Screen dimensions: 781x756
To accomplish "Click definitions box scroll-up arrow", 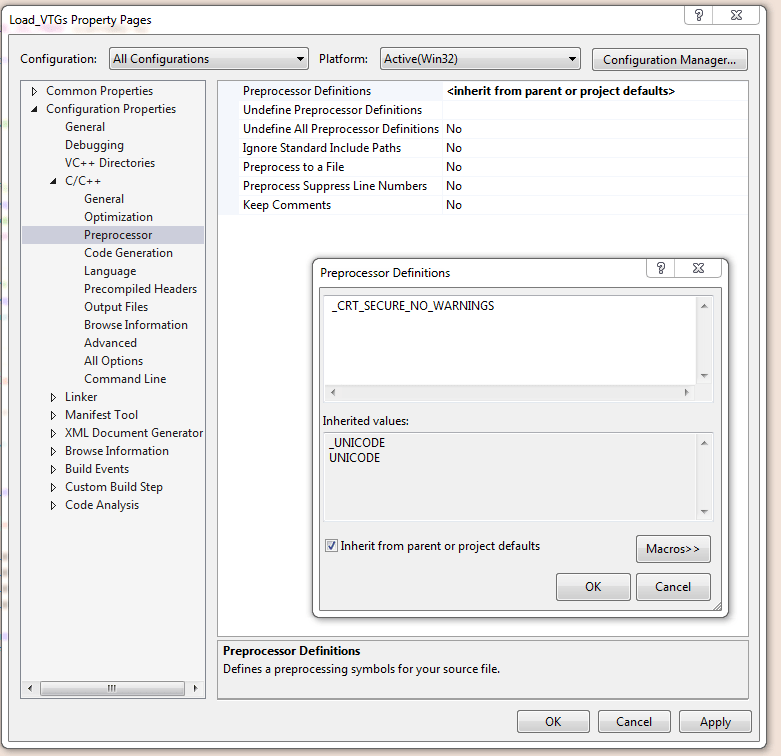I will pyautogui.click(x=704, y=306).
